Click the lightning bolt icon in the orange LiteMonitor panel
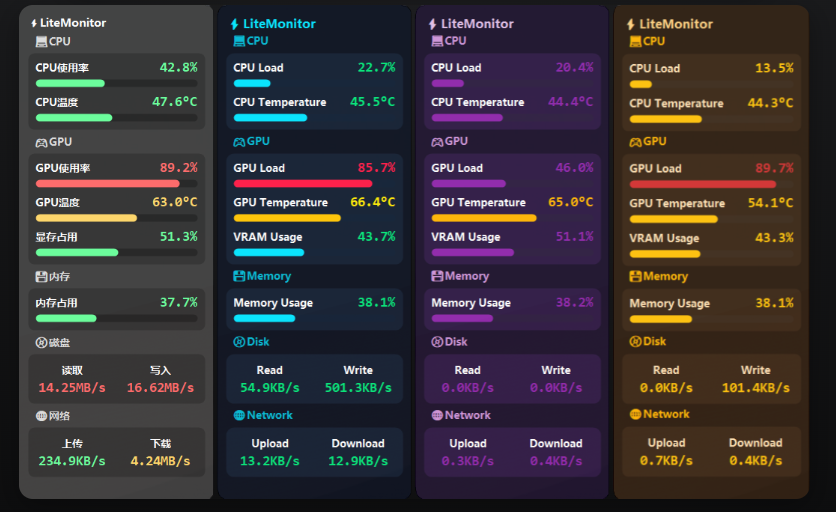 (631, 25)
